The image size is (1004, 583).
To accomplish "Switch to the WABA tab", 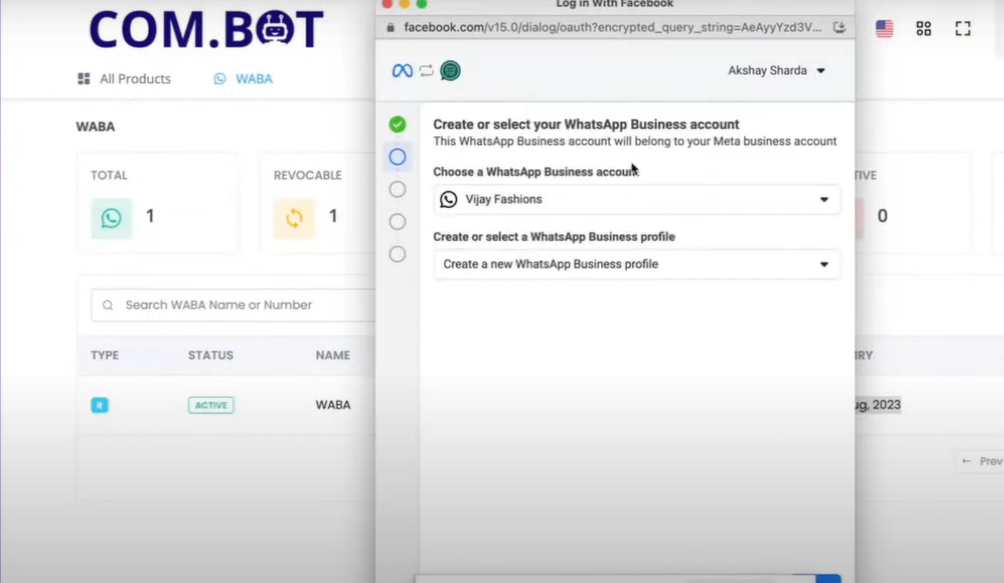I will point(243,79).
